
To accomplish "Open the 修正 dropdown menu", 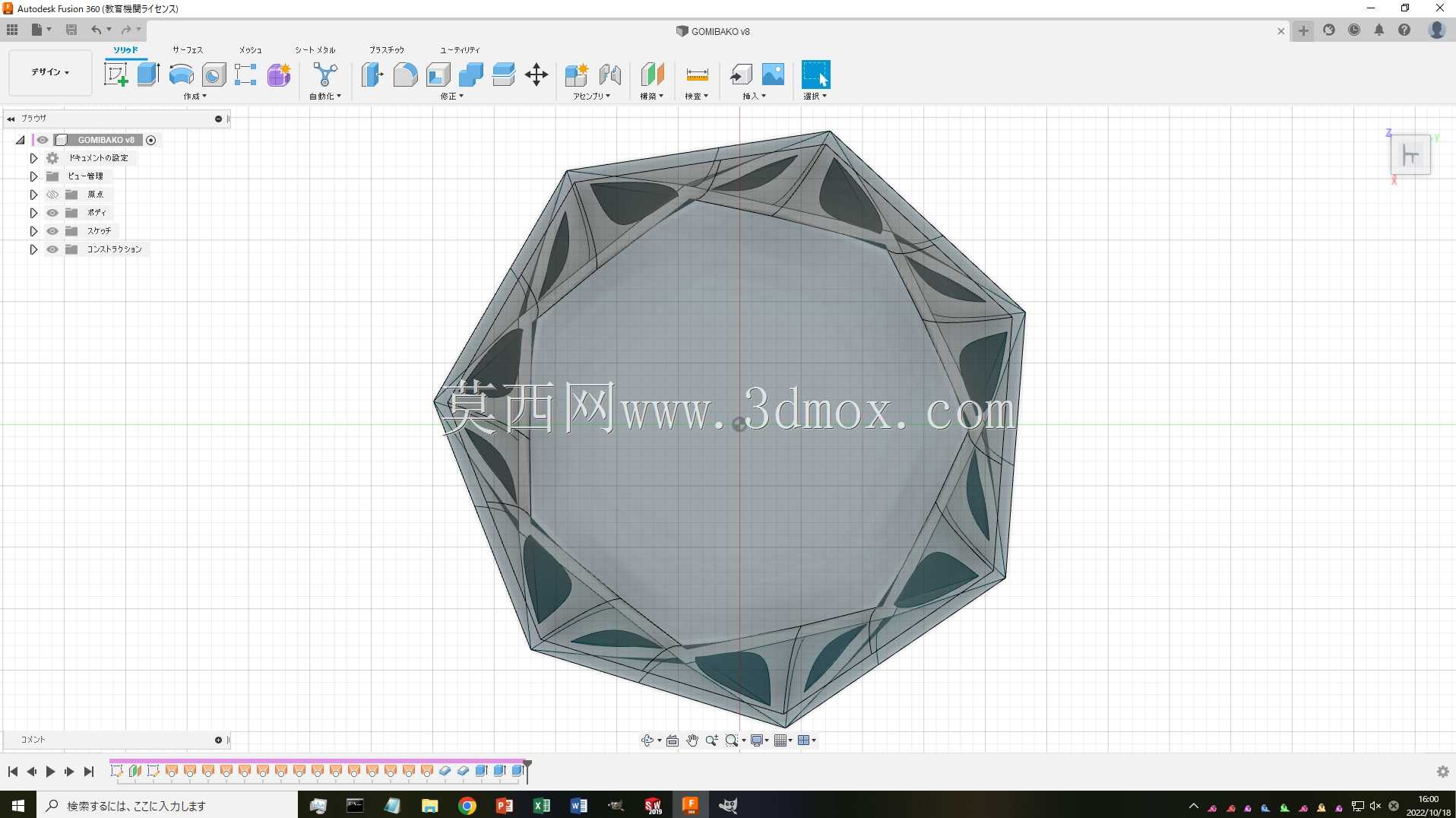I will (451, 97).
